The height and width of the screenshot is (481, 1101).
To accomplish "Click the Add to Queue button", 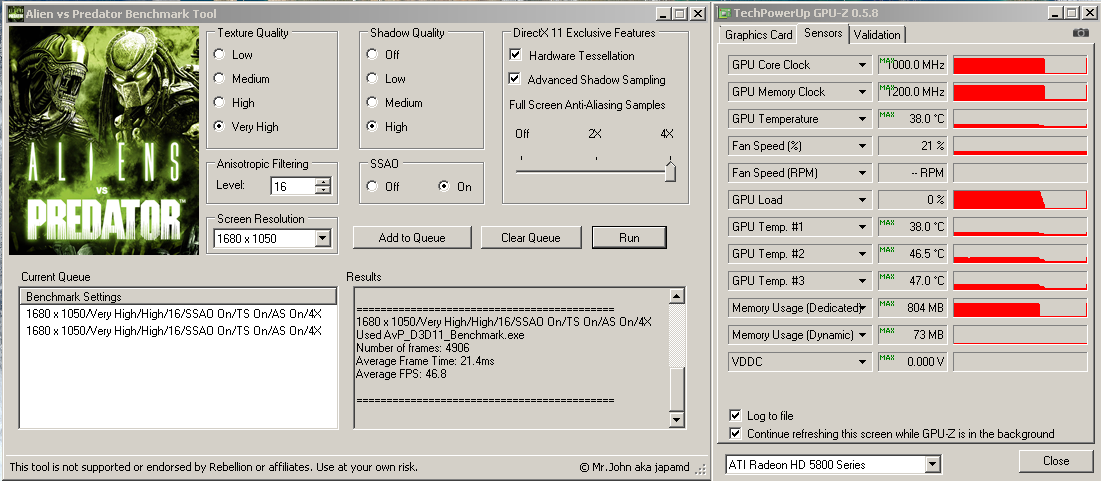I will [x=411, y=237].
